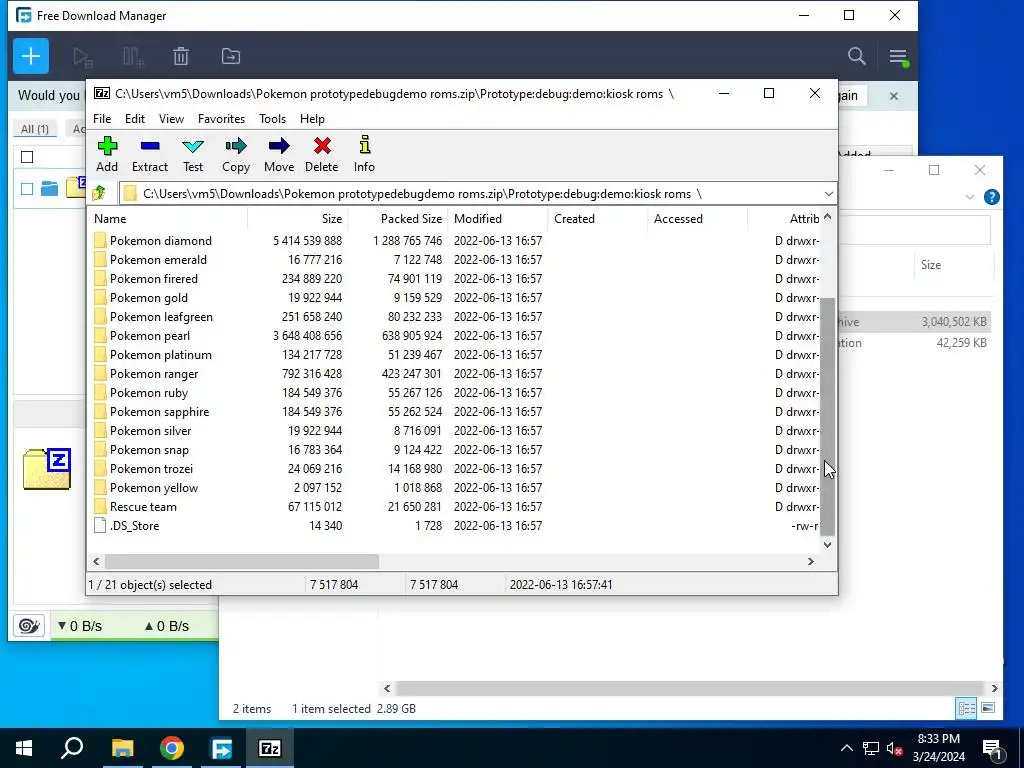Screen dimensions: 1024x768
Task: Open the Help menu in 7-Zip
Action: pos(312,119)
